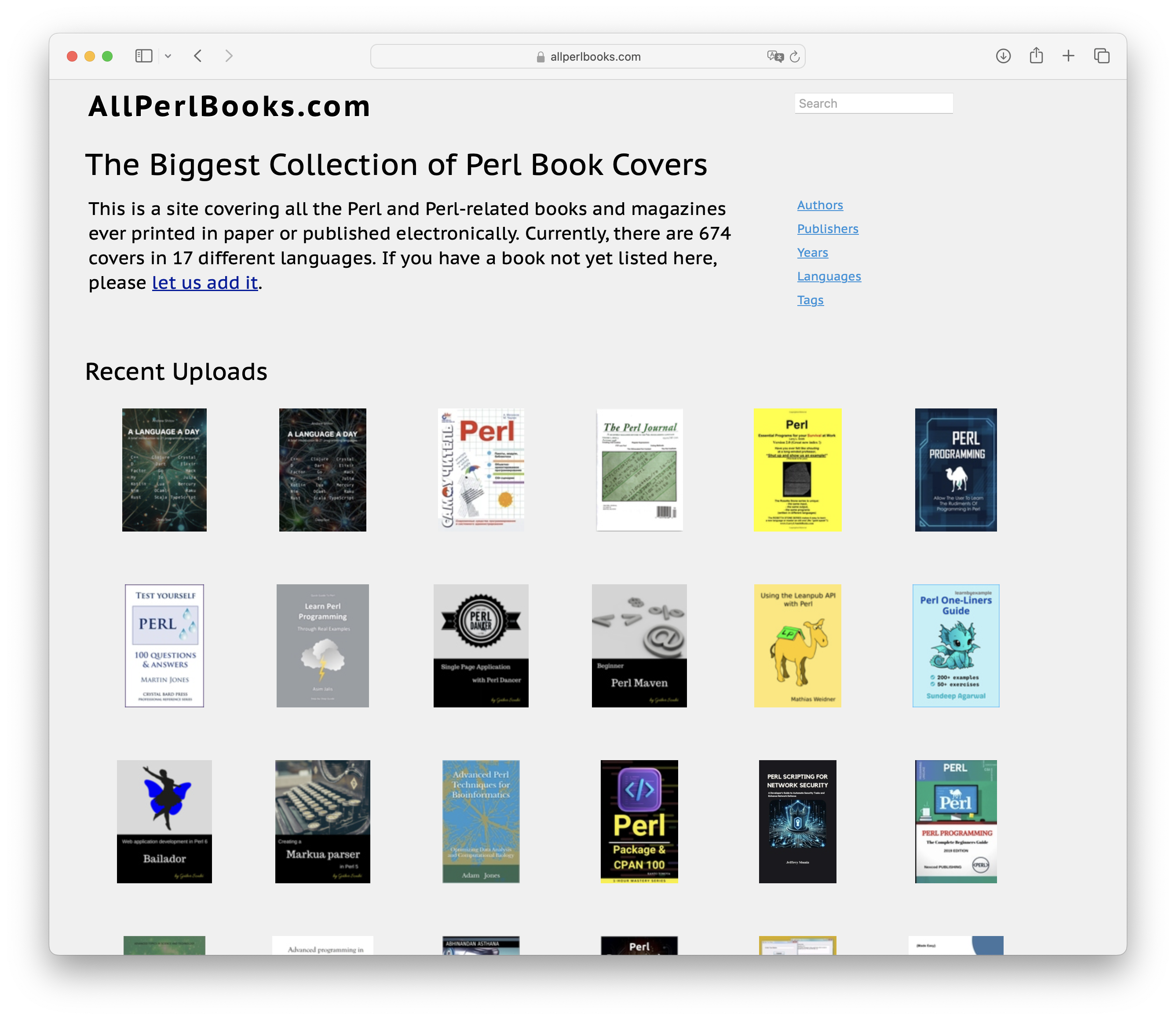
Task: Open the Authors link
Action: coord(820,205)
